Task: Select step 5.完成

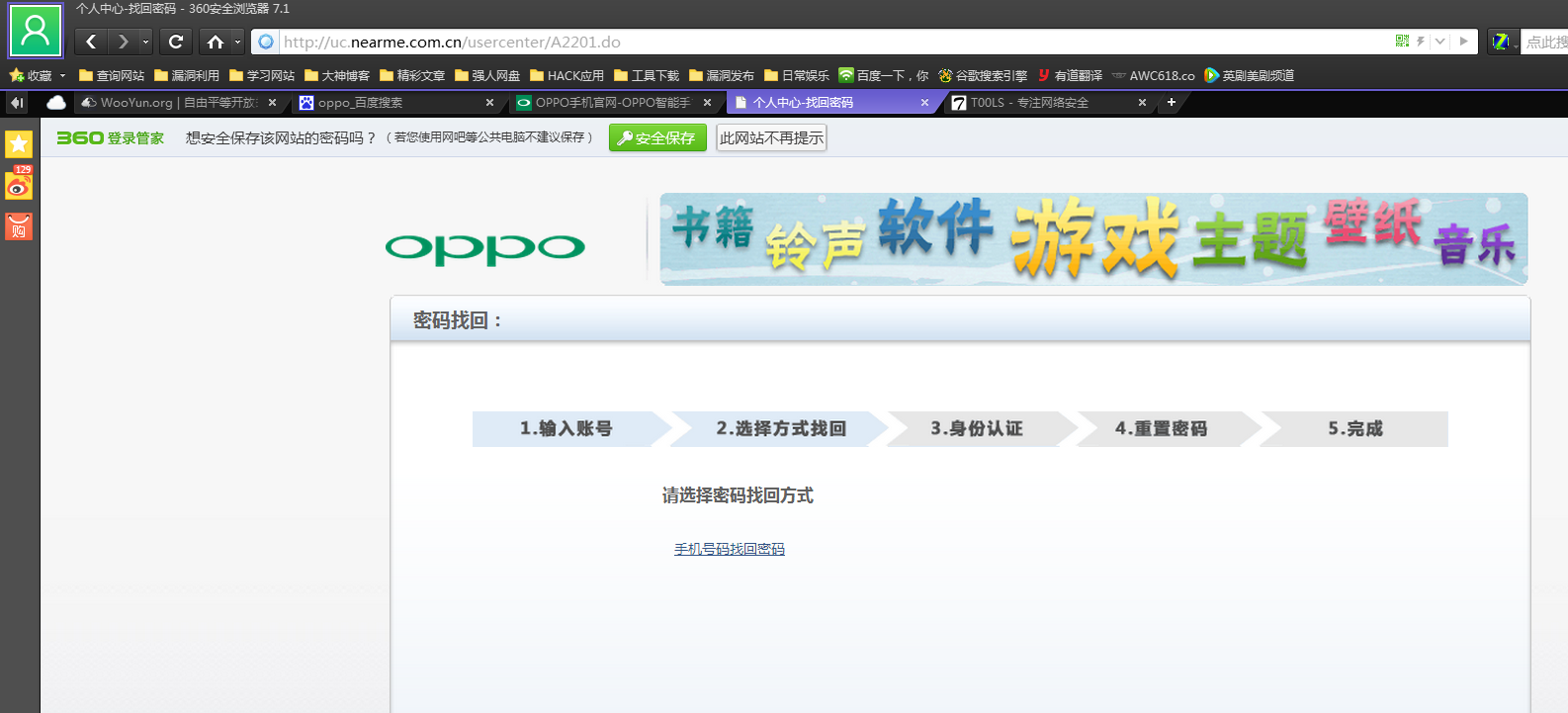Action: 1355,429
